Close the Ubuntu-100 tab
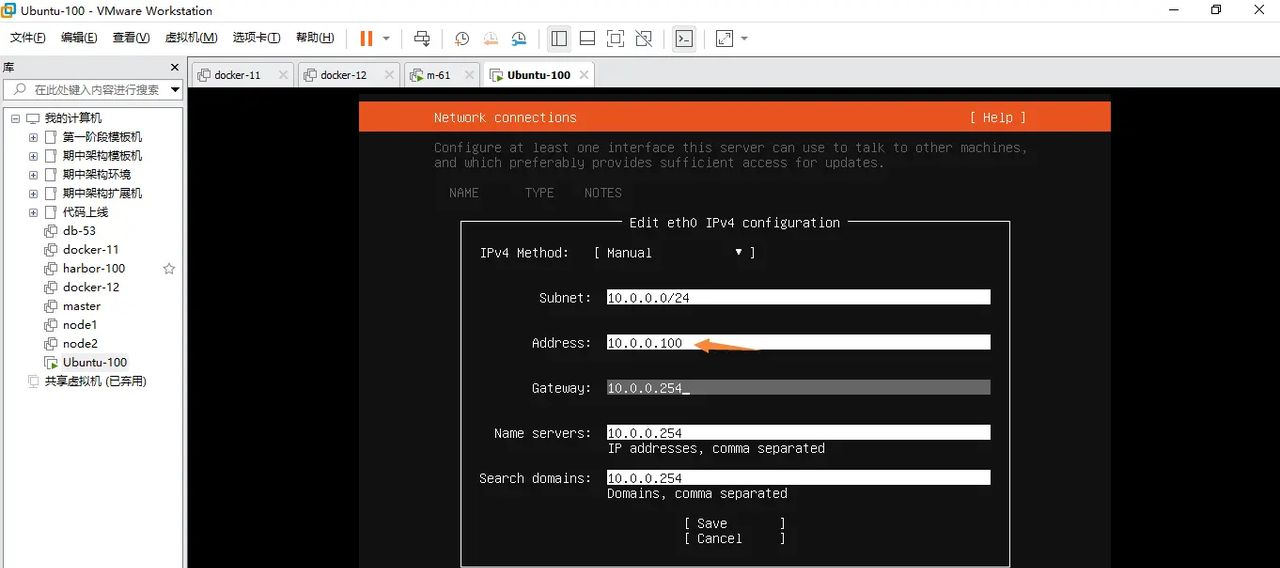 [584, 75]
